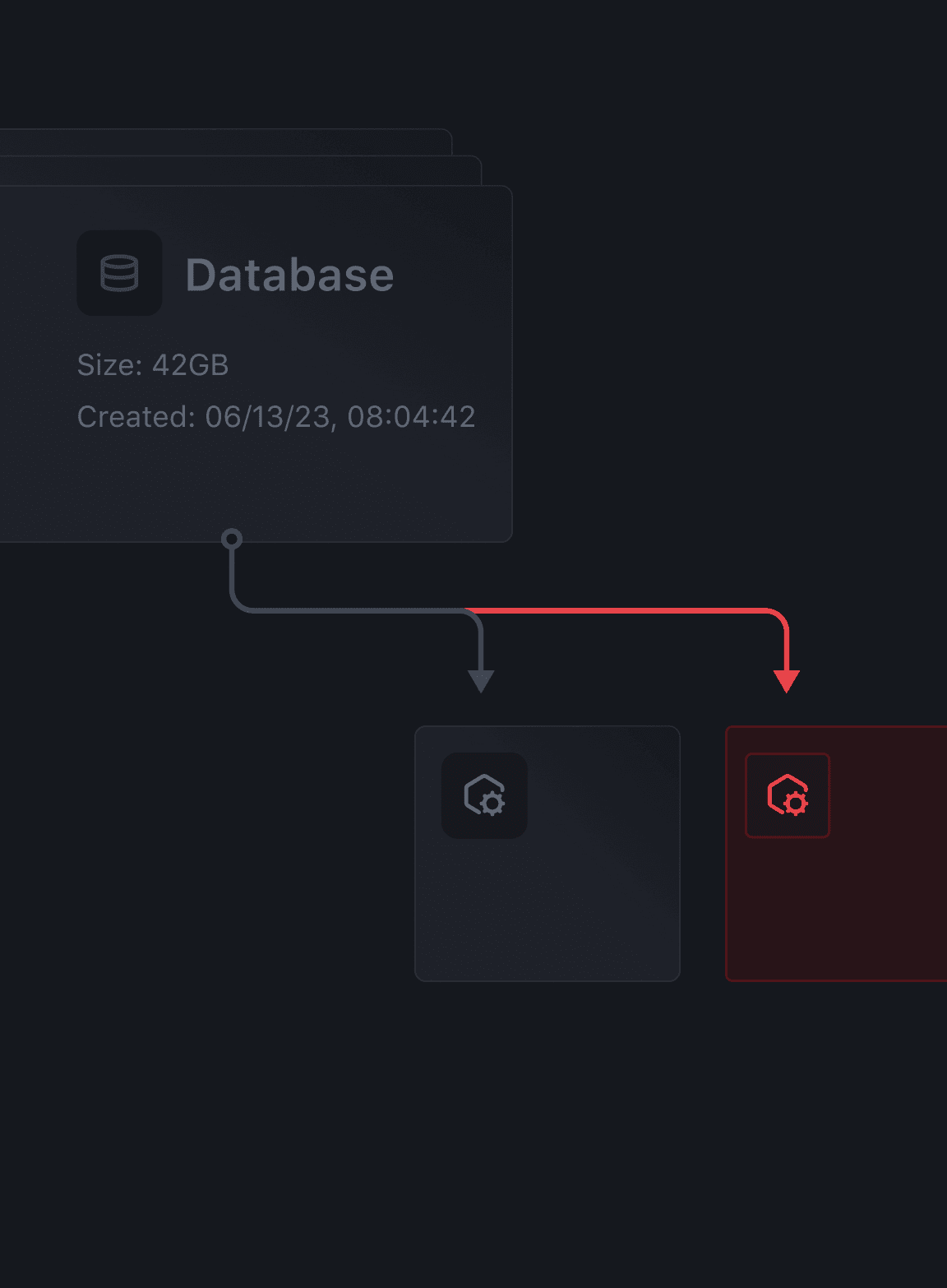The height and width of the screenshot is (1288, 947).
Task: Click the gray horizontal connector line
Action: 353,610
